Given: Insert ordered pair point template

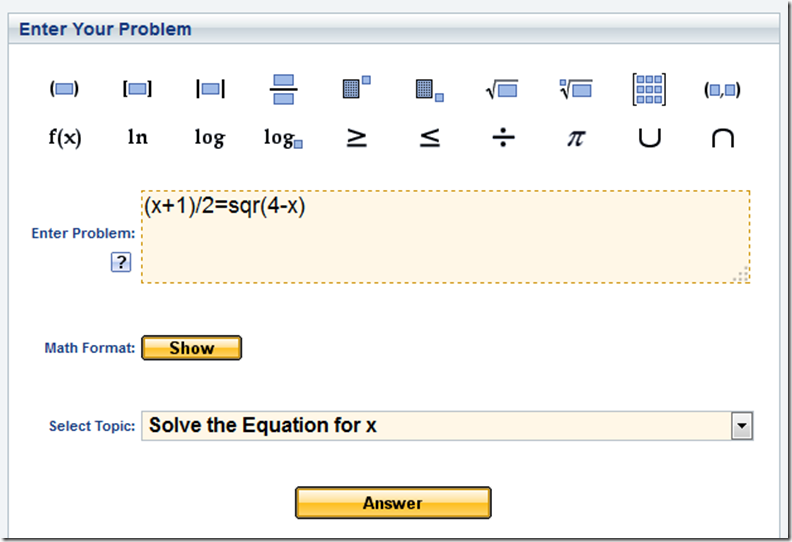Looking at the screenshot, I should 721,89.
